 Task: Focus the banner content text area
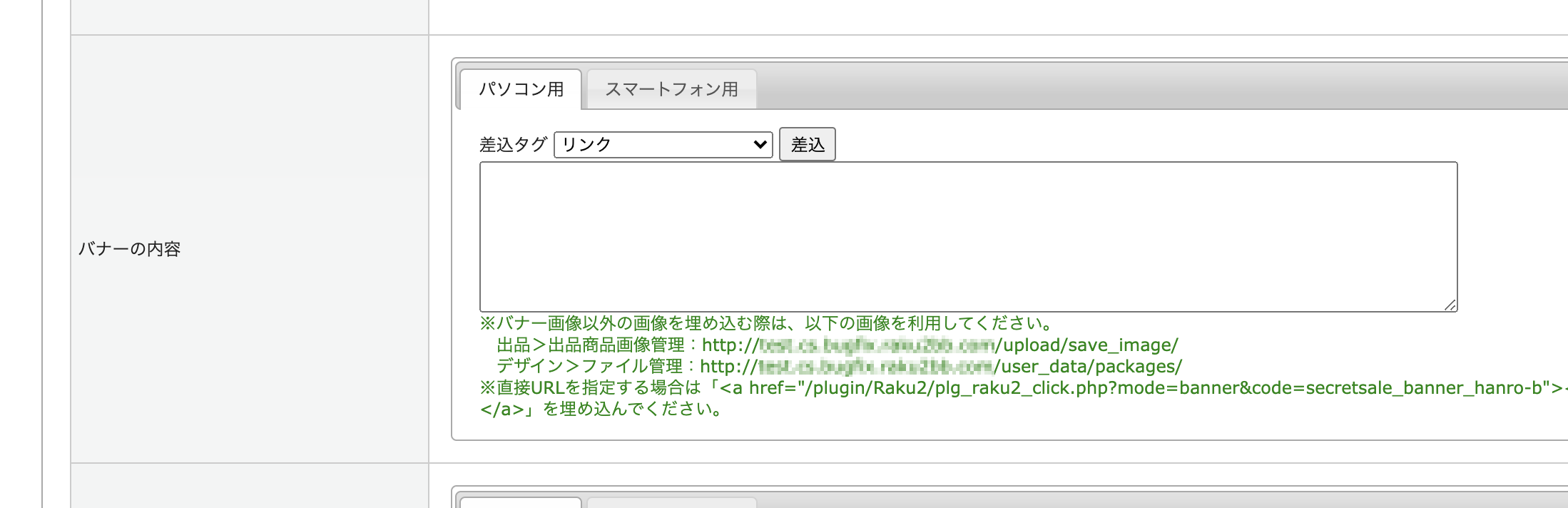coord(969,237)
